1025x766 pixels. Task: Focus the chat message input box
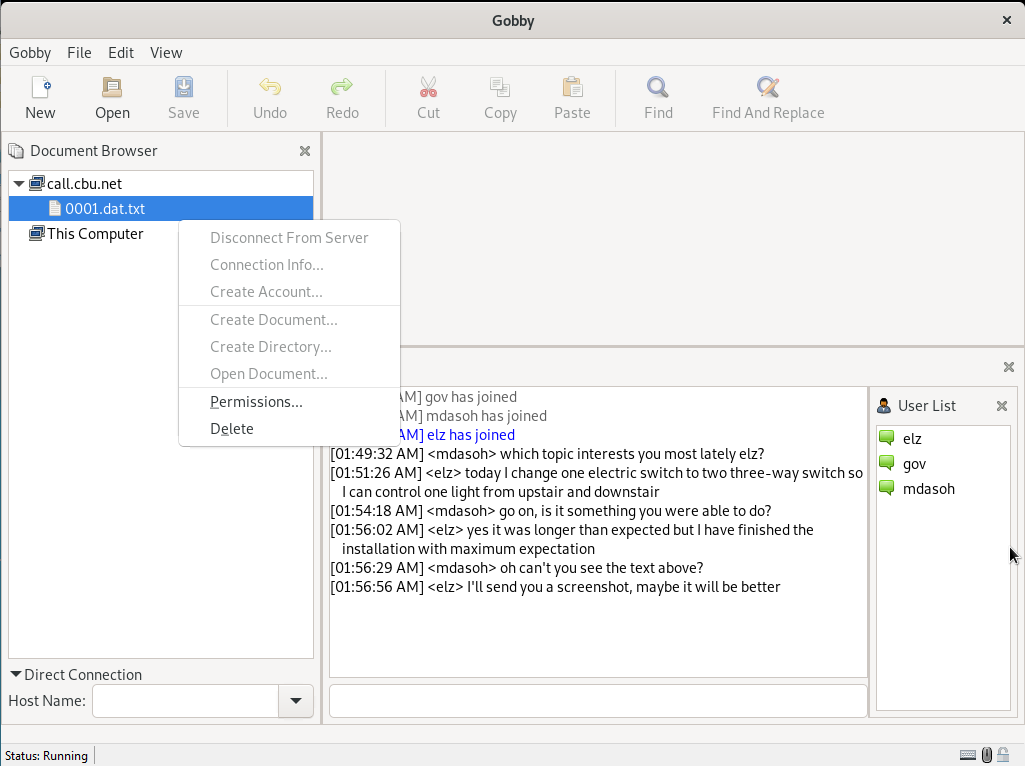(x=598, y=701)
